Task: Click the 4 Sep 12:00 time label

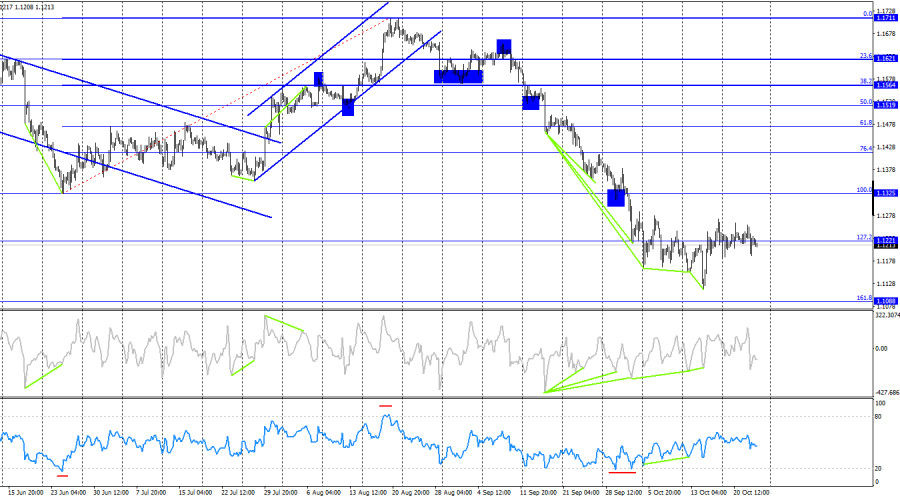Action: (494, 493)
